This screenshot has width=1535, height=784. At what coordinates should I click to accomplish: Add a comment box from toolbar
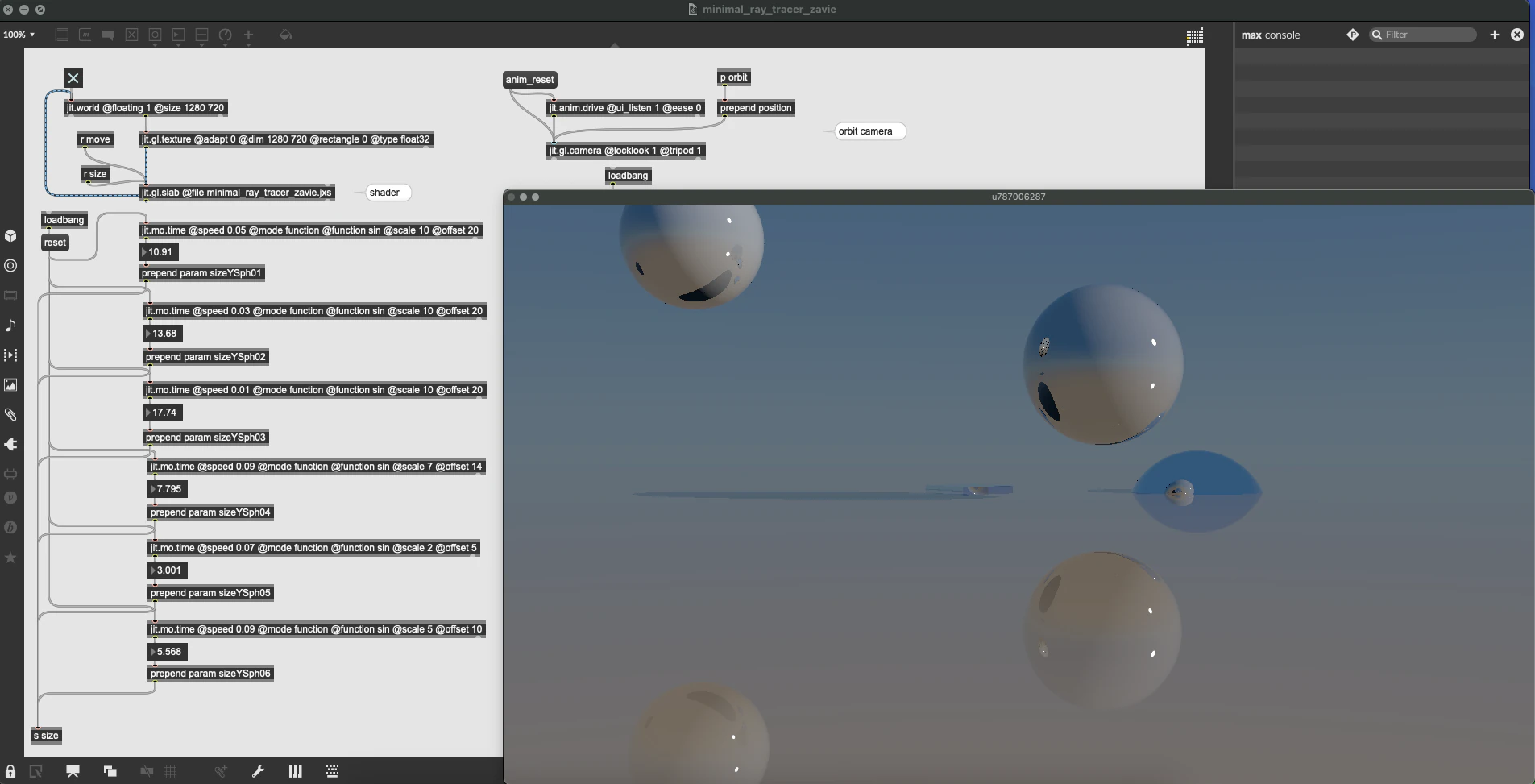coord(108,35)
